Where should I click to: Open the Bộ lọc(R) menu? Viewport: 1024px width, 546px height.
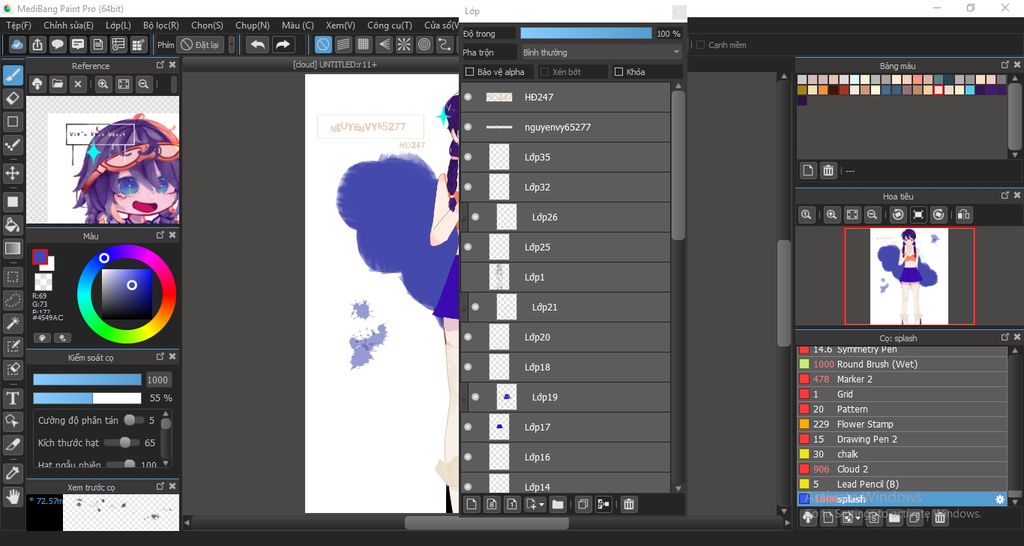(161, 25)
